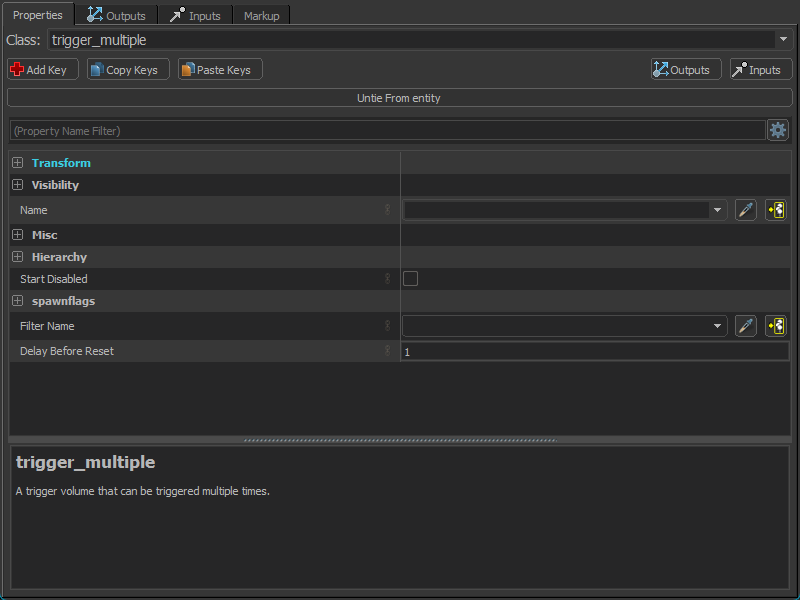
Task: Open the entity picker beside Name
Action: pos(776,210)
